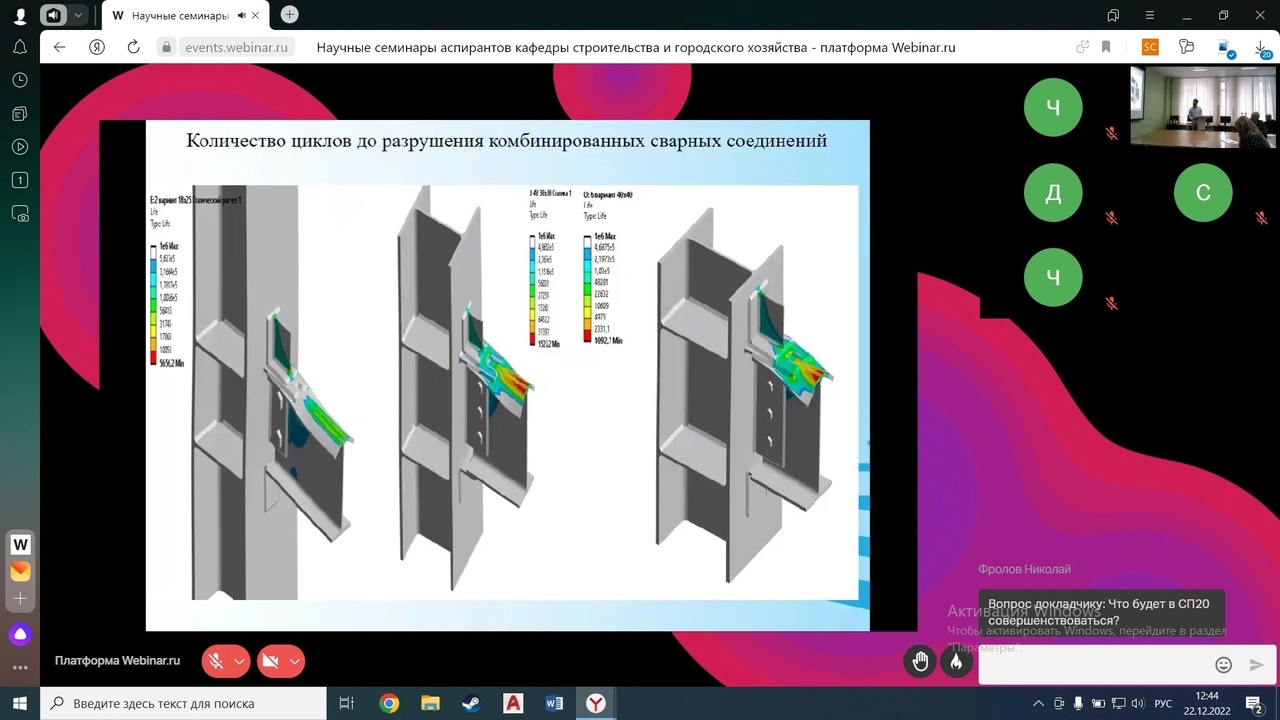
Task: Show hidden system tray icons
Action: coord(1038,703)
